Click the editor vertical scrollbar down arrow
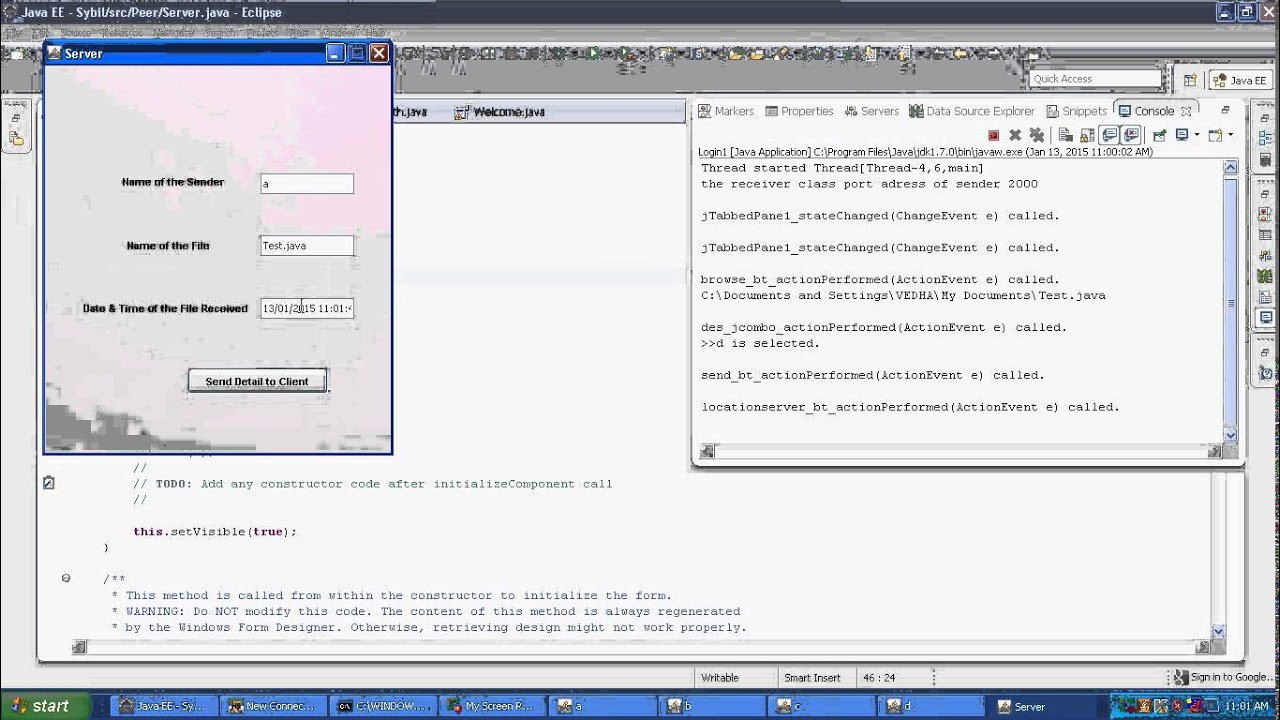 (1218, 631)
